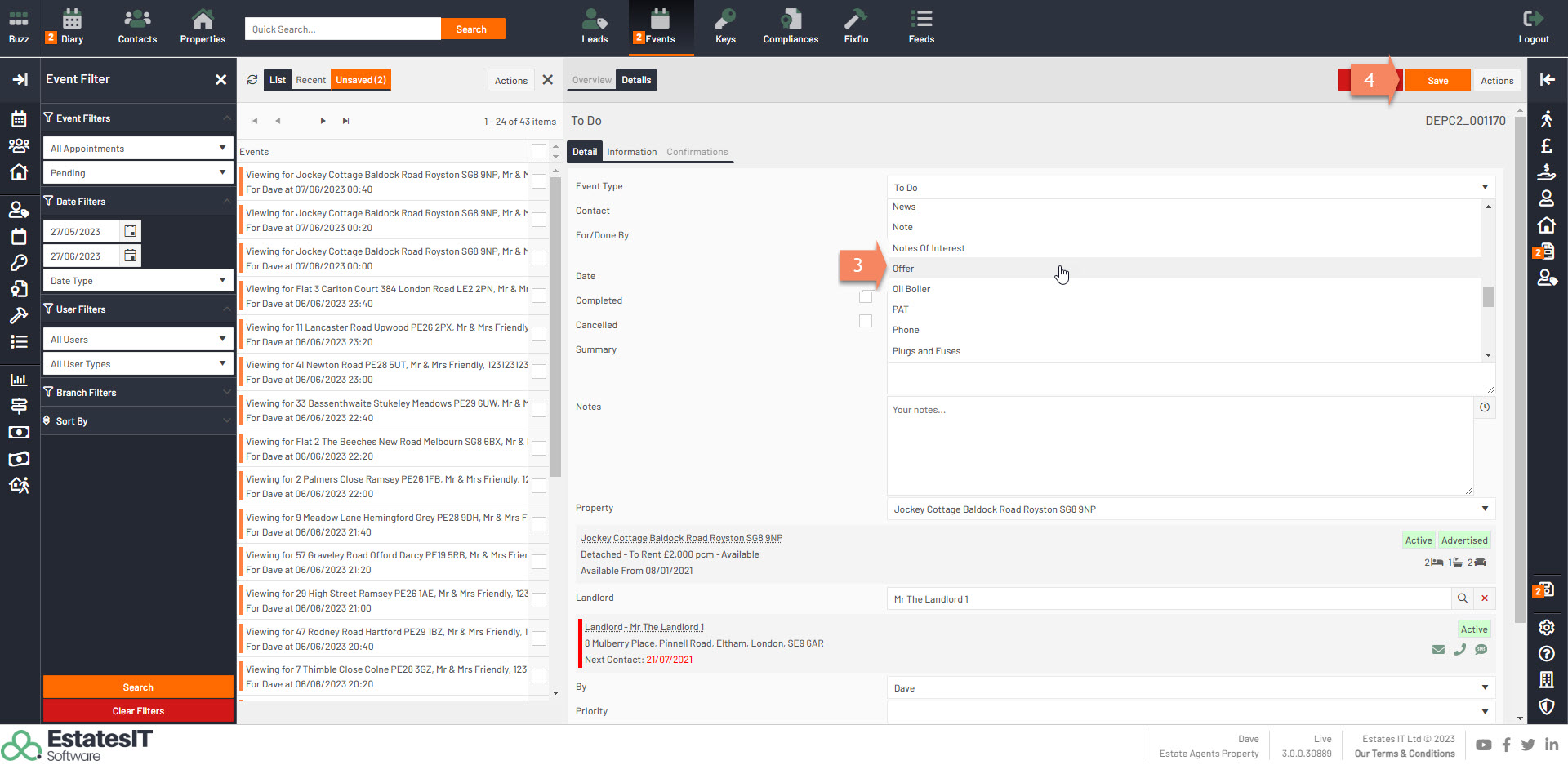Switch to the Information tab
The width and height of the screenshot is (1568, 765).
(631, 152)
